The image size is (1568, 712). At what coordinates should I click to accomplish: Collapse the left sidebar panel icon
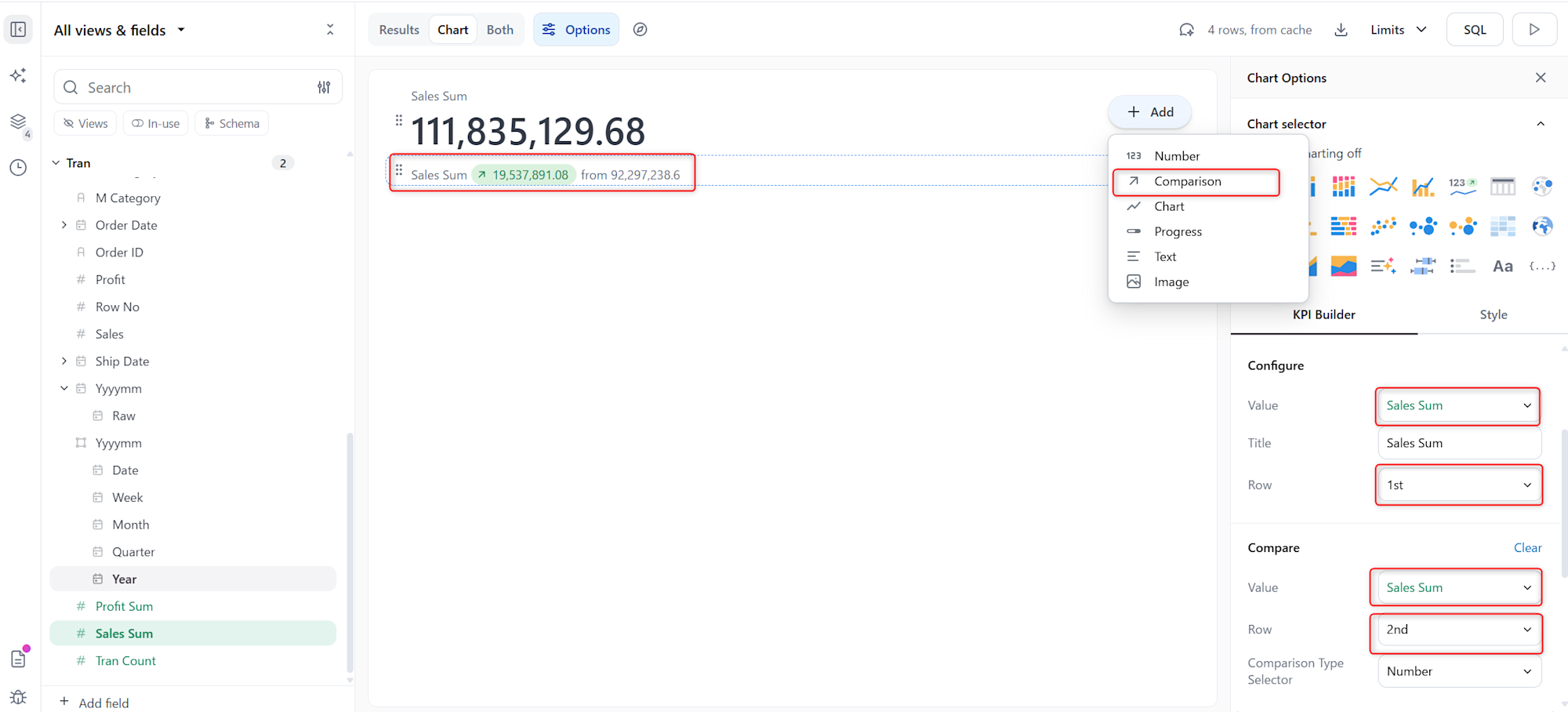[x=18, y=30]
